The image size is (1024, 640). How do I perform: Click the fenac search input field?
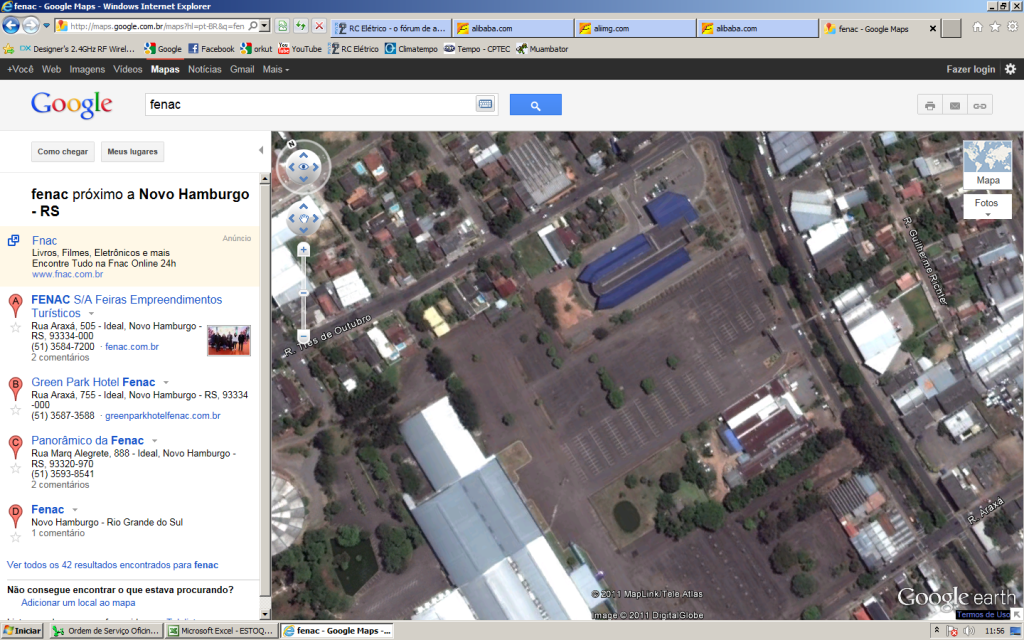click(311, 104)
